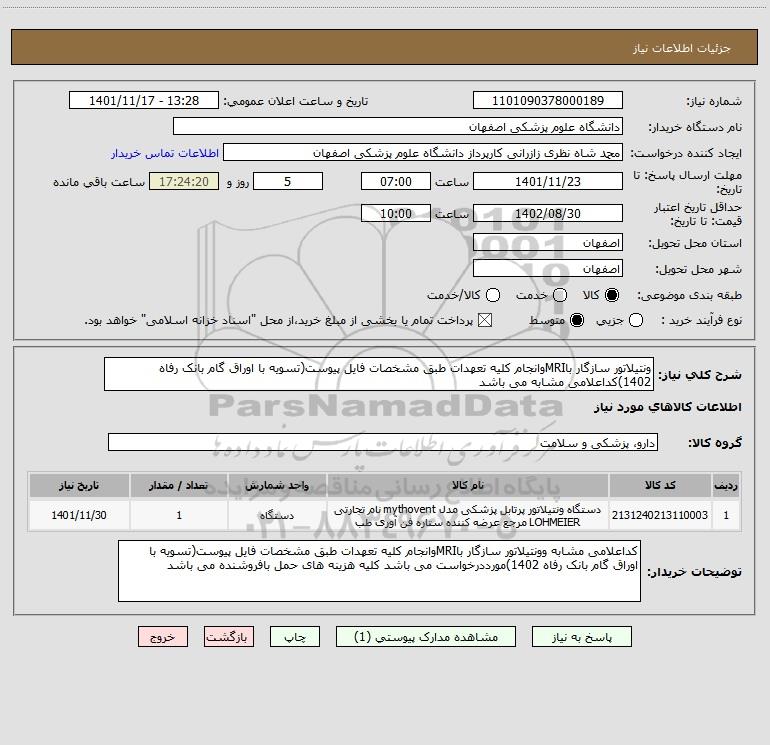770x745 pixels.
Task: Click the validity hour field 10:00
Action: click(x=396, y=214)
